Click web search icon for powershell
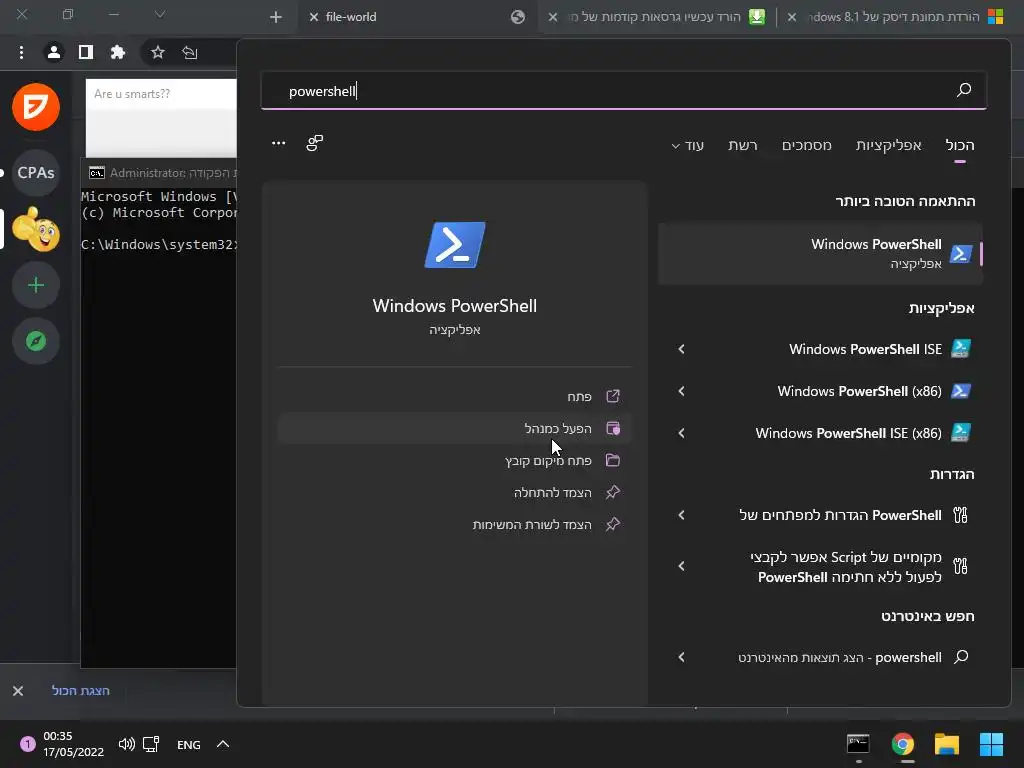1024x768 pixels. [961, 657]
